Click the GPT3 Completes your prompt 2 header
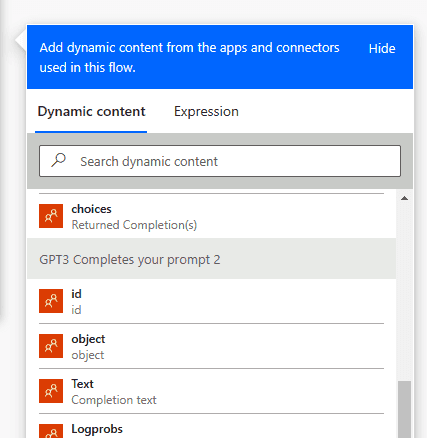Viewport: 427px width, 438px height. [211, 259]
